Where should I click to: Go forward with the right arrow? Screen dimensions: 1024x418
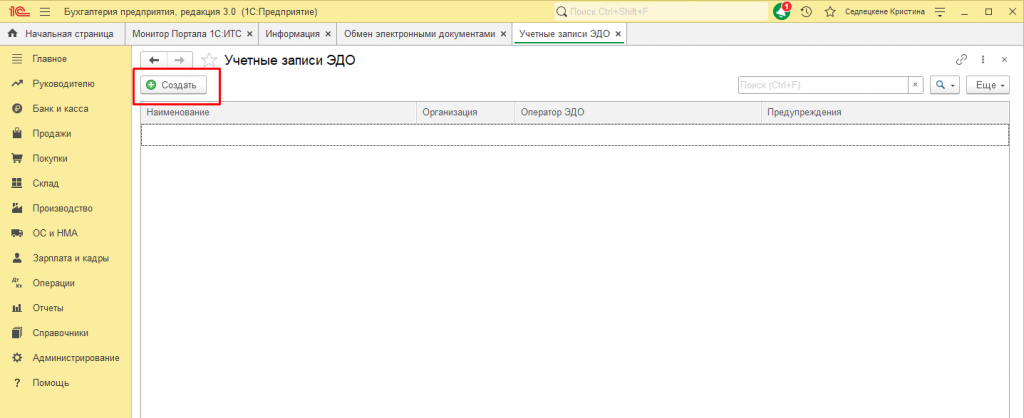click(180, 60)
